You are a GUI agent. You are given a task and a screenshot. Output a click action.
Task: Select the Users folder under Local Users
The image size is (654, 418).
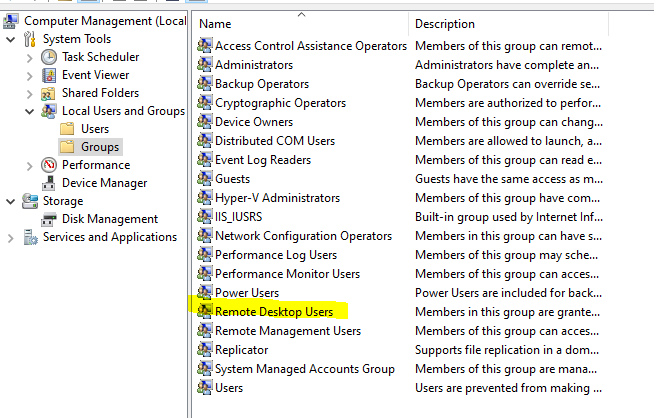[x=95, y=129]
